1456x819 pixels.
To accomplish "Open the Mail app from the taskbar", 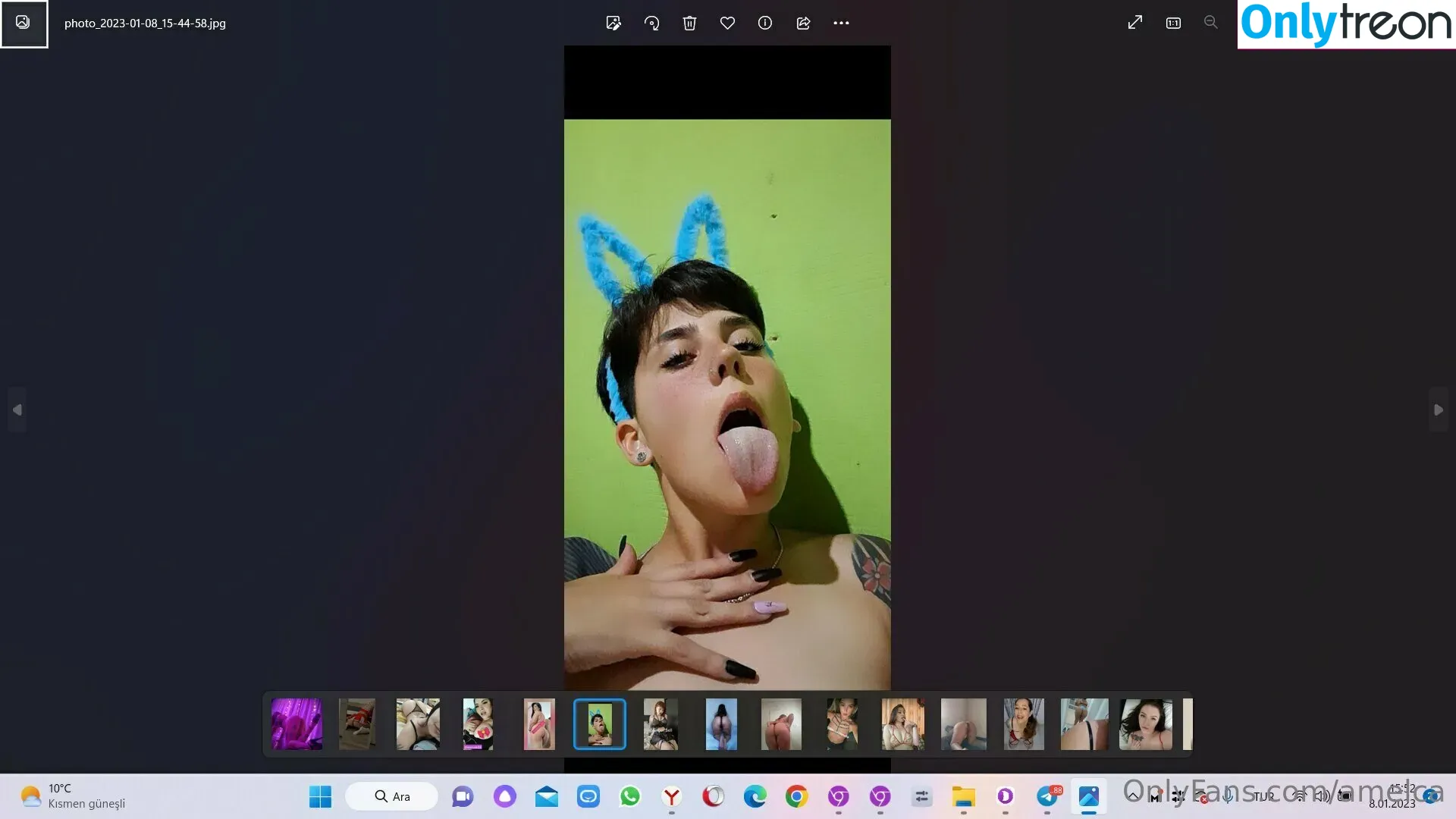I will [x=546, y=796].
